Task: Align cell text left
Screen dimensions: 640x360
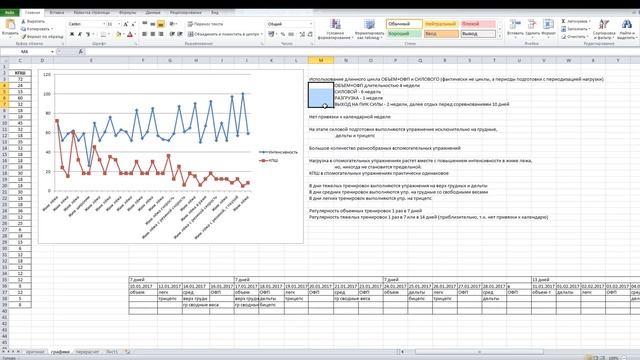Action: (144, 34)
